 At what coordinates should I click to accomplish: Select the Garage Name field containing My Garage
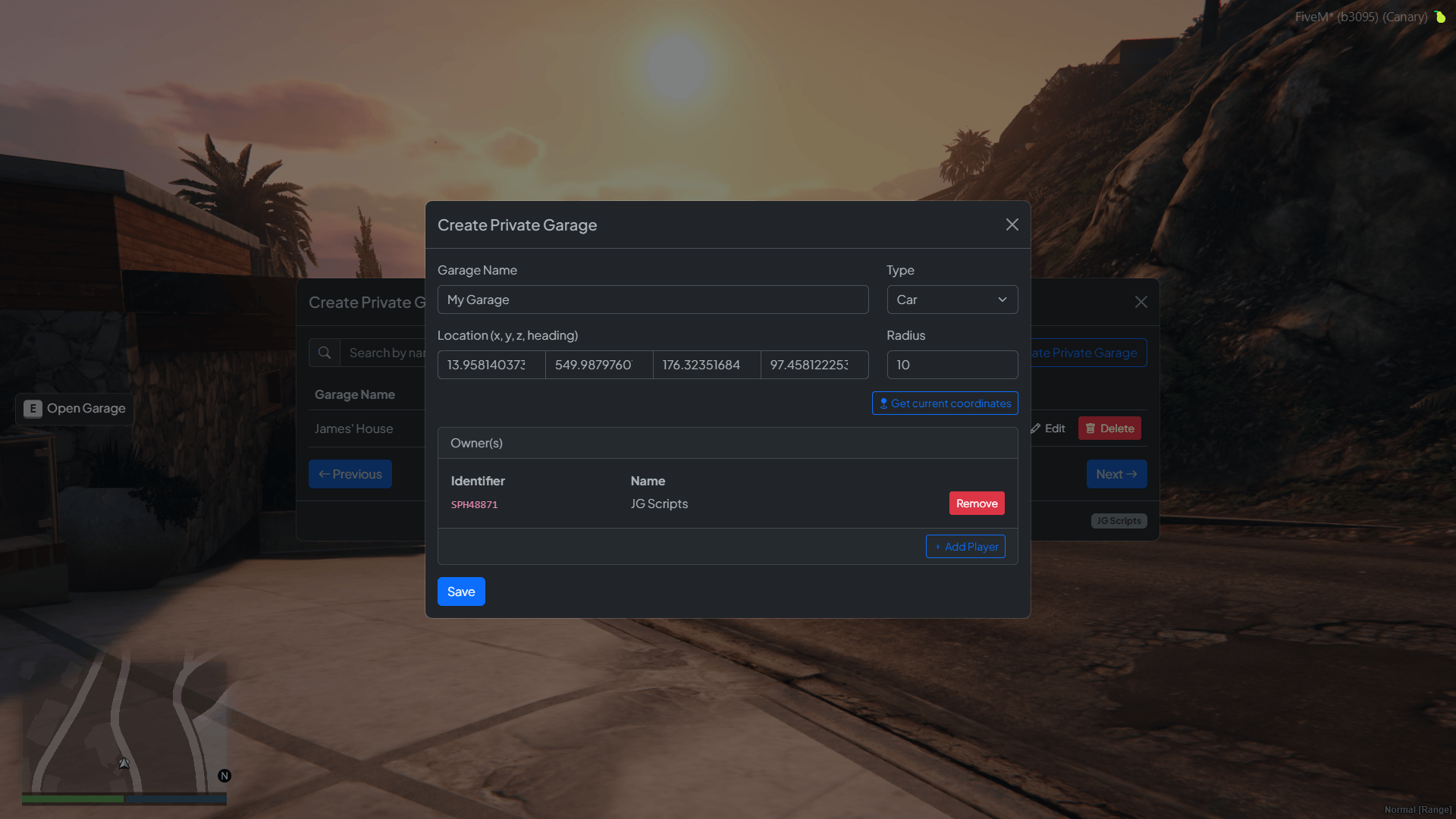[652, 300]
